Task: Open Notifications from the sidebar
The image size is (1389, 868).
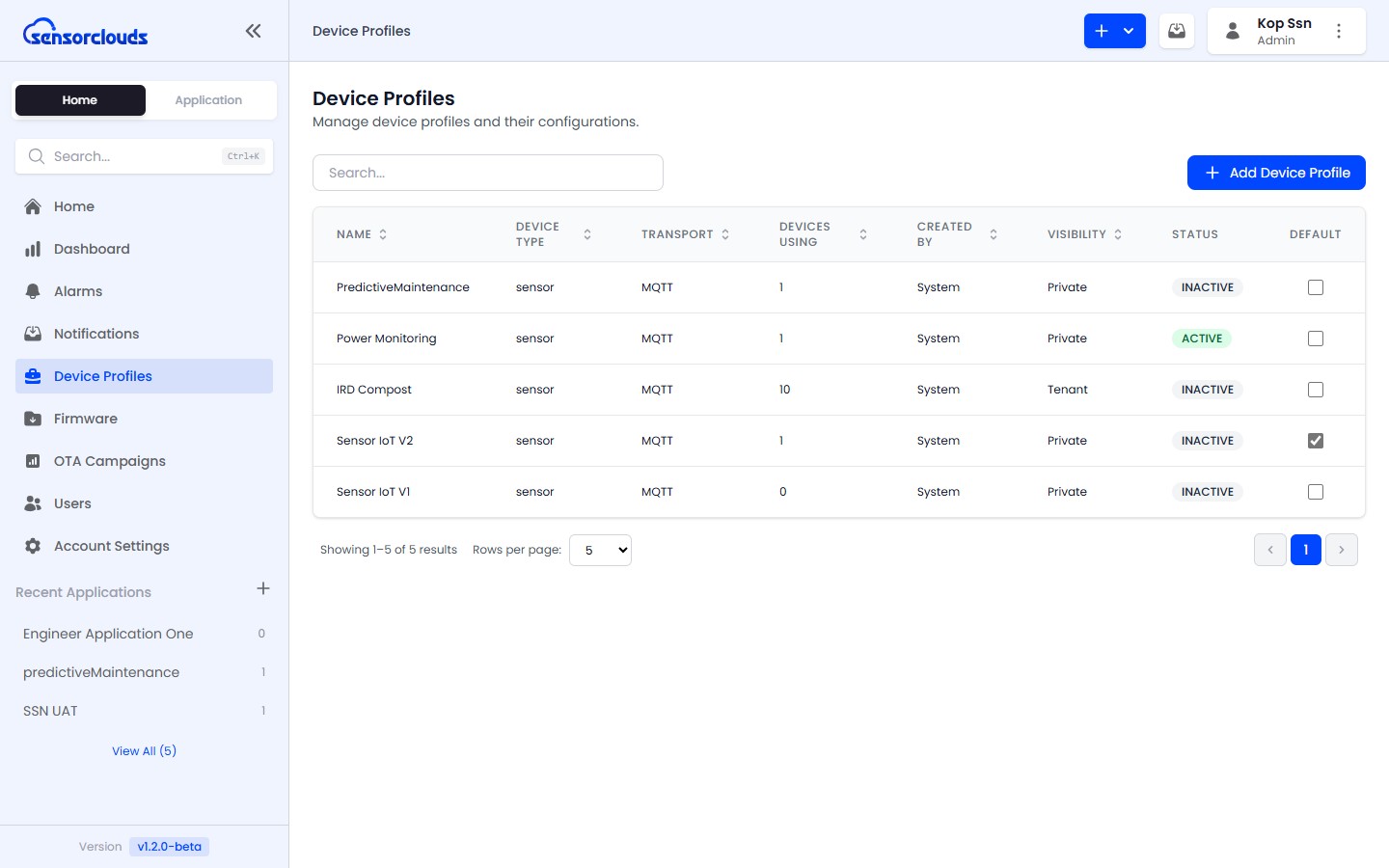Action: (x=96, y=334)
